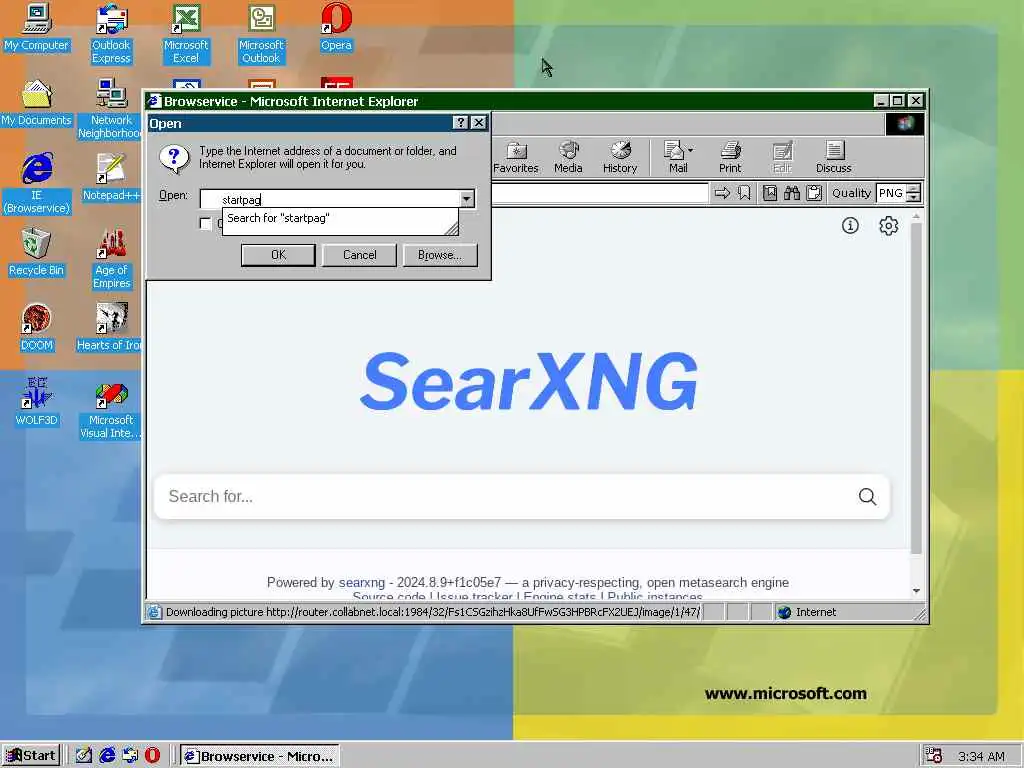The image size is (1024, 768).
Task: Open the My Computer desktop icon
Action: [x=36, y=28]
